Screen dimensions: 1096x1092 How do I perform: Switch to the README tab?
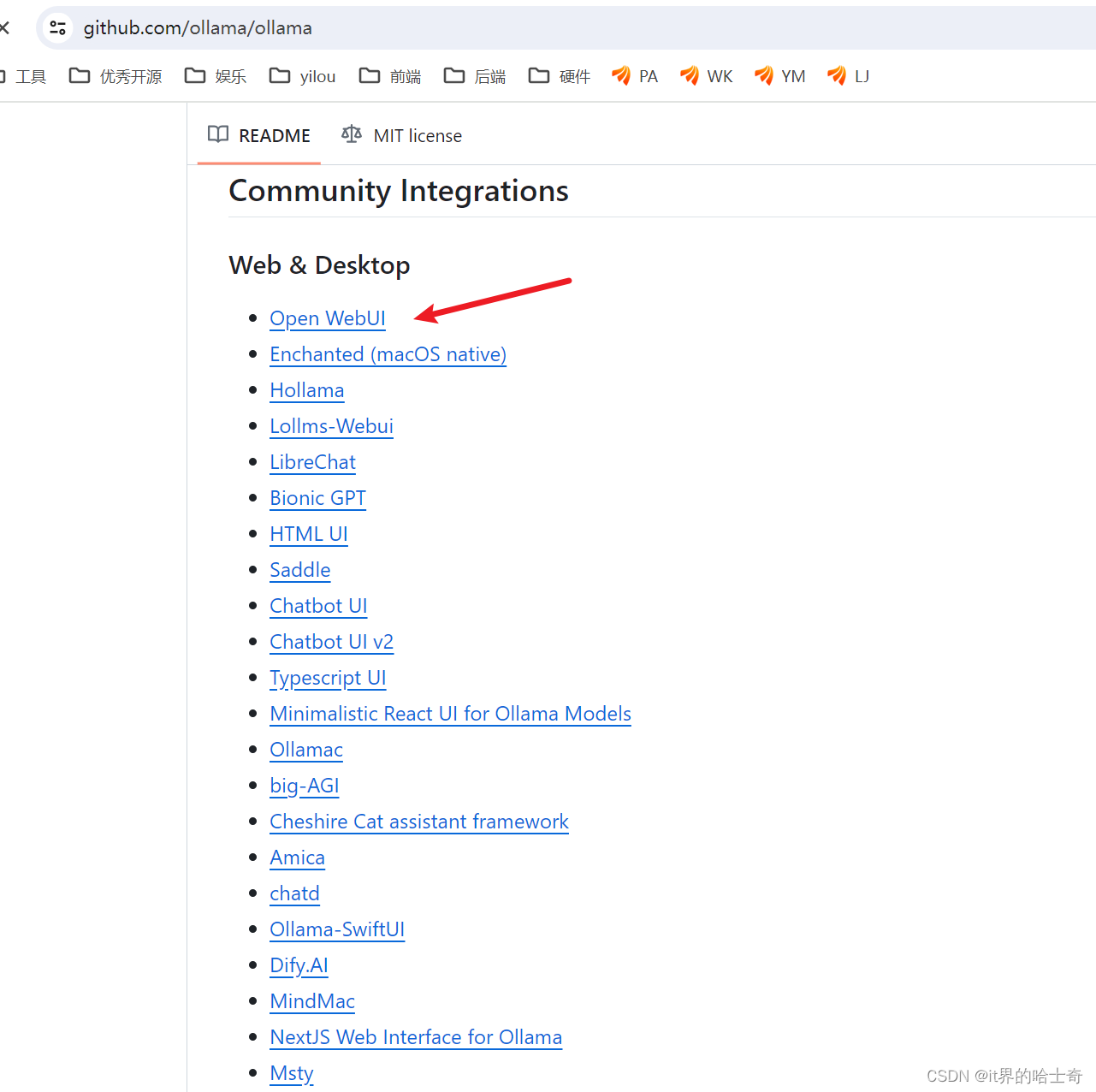[259, 135]
